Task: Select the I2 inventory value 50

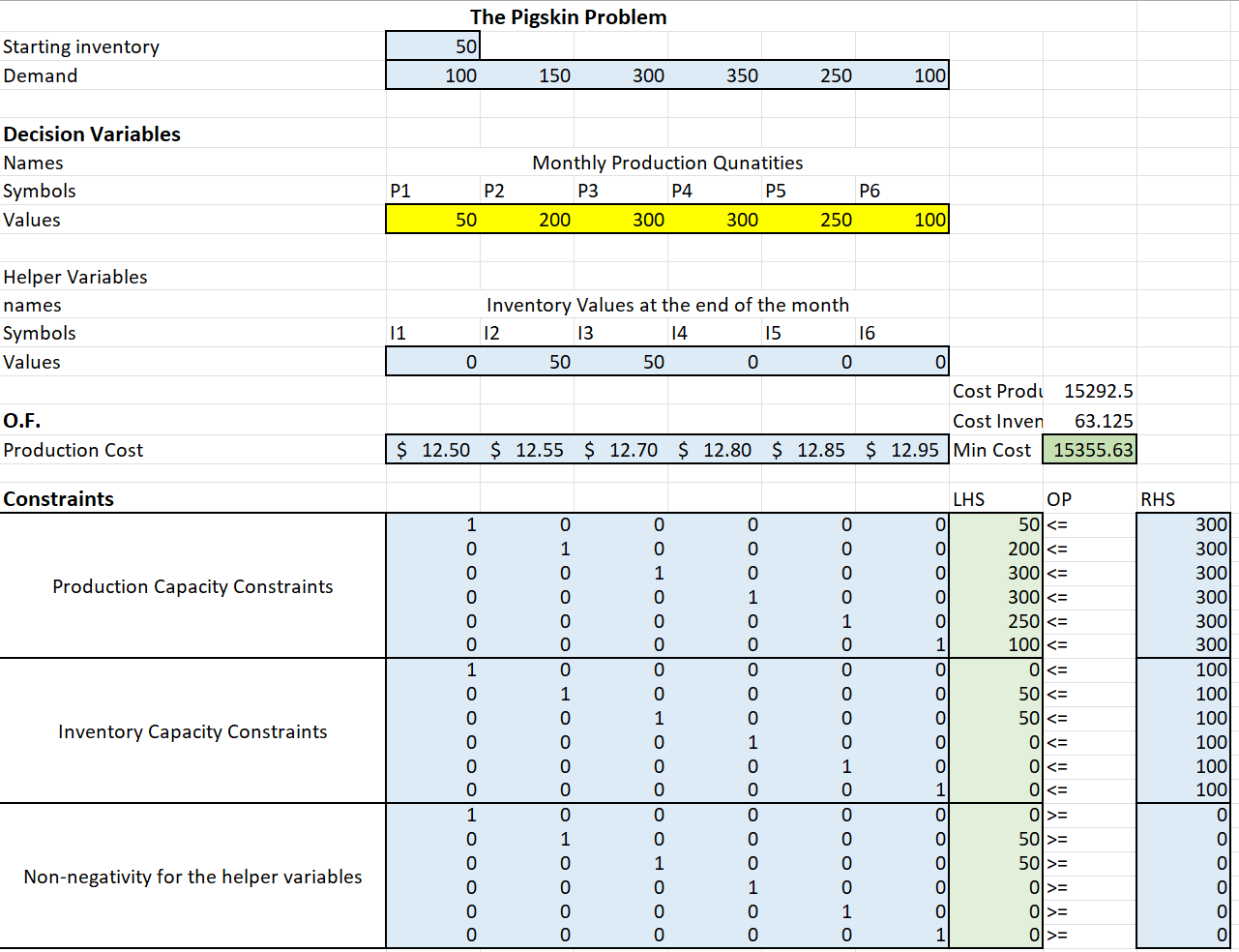Action: (527, 362)
